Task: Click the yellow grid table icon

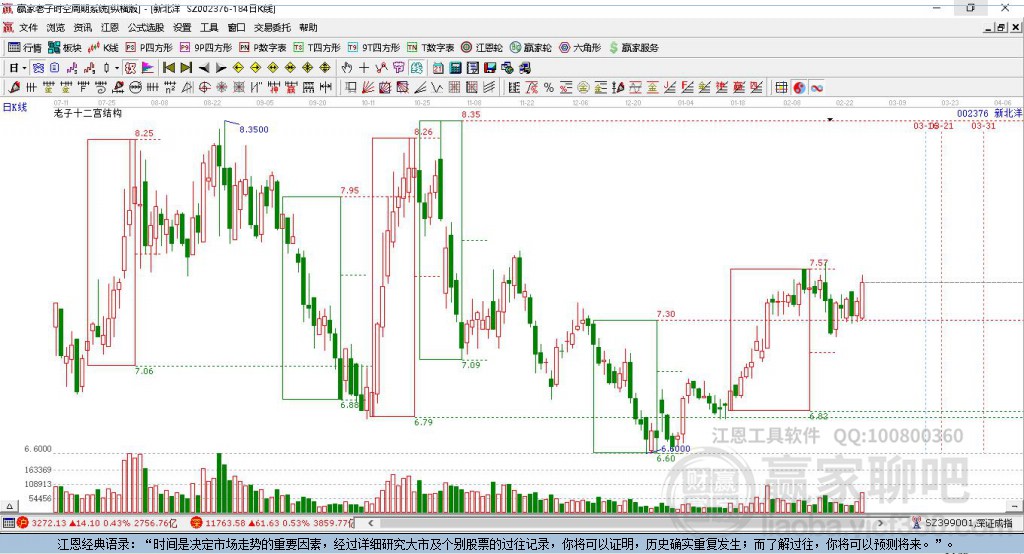Action: tap(781, 88)
